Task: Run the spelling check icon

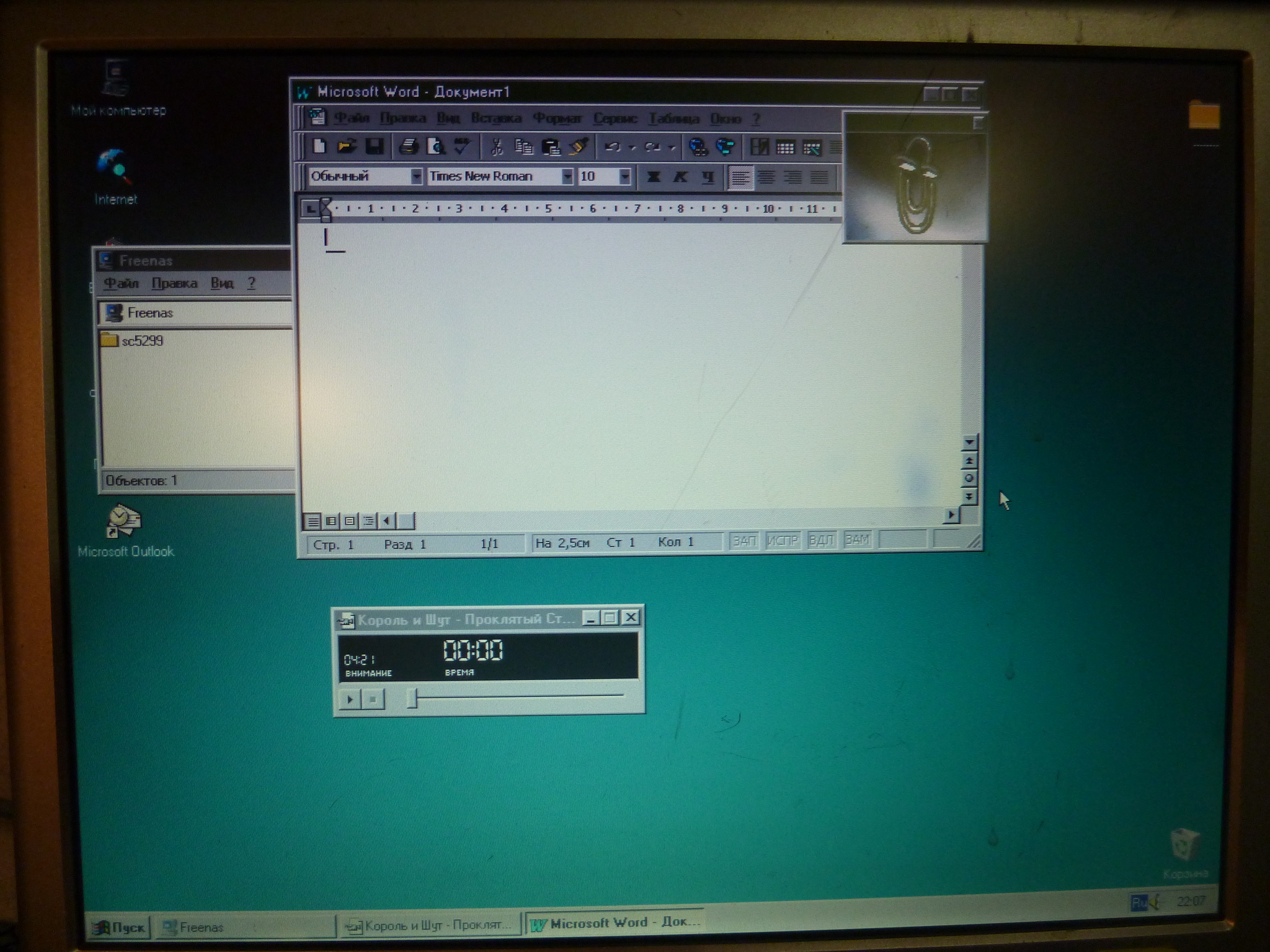Action: point(462,146)
